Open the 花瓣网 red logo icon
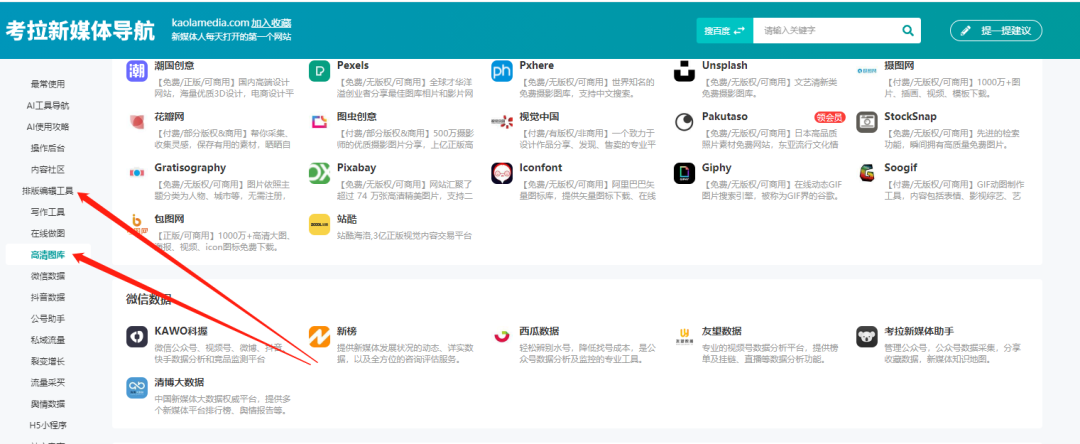Viewport: 1080px width, 444px height. pyautogui.click(x=137, y=122)
